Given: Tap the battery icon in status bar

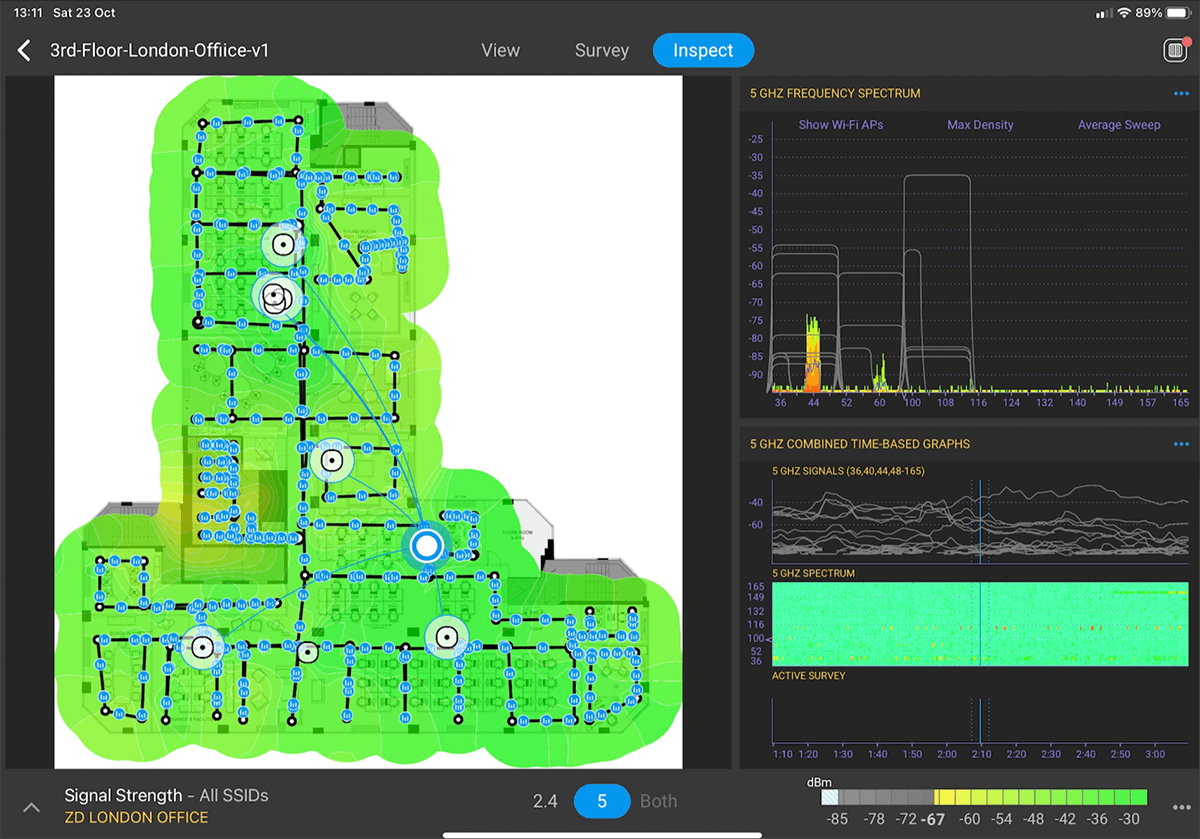Looking at the screenshot, I should tap(1178, 13).
